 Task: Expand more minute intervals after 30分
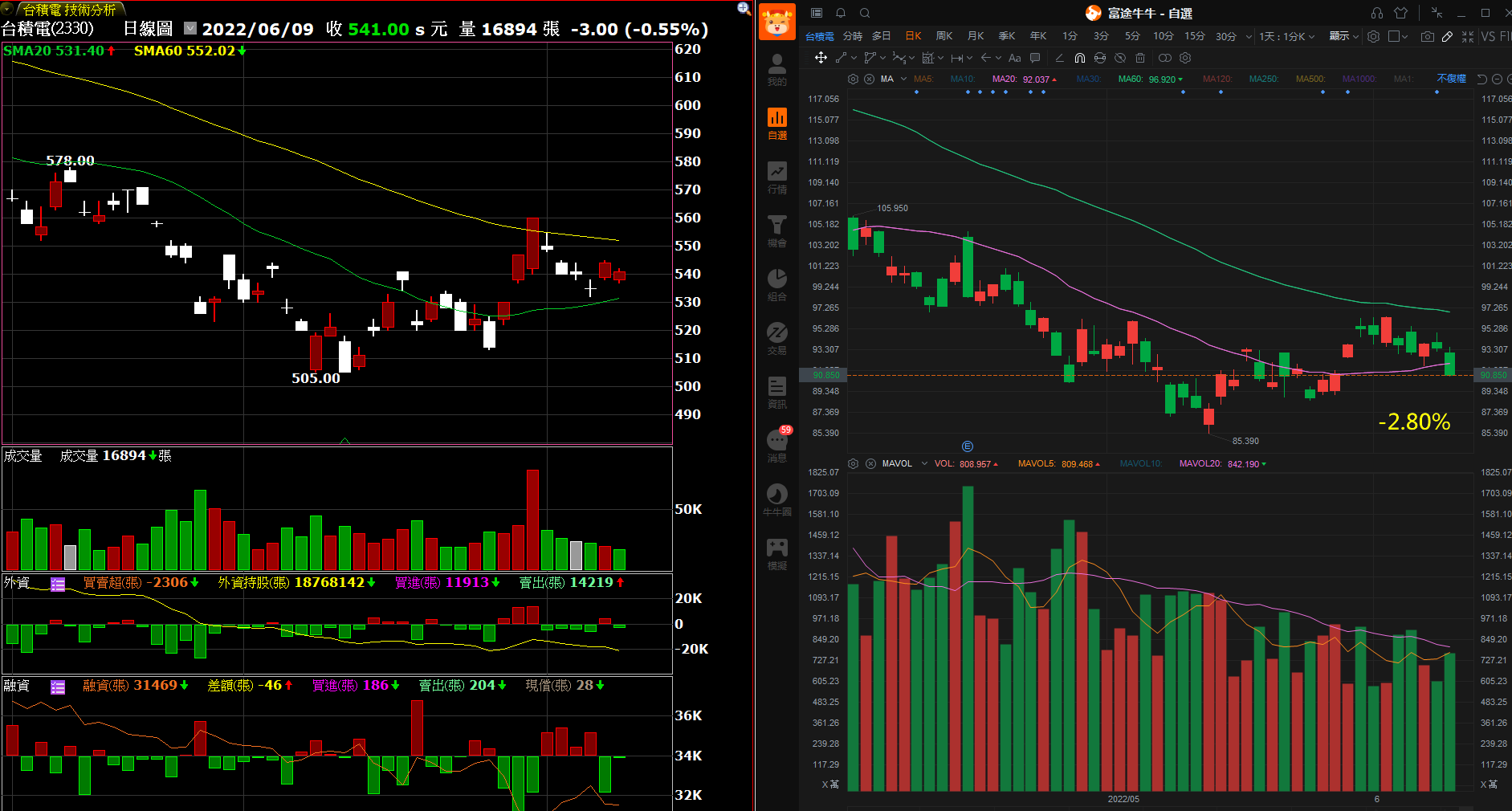point(1249,36)
